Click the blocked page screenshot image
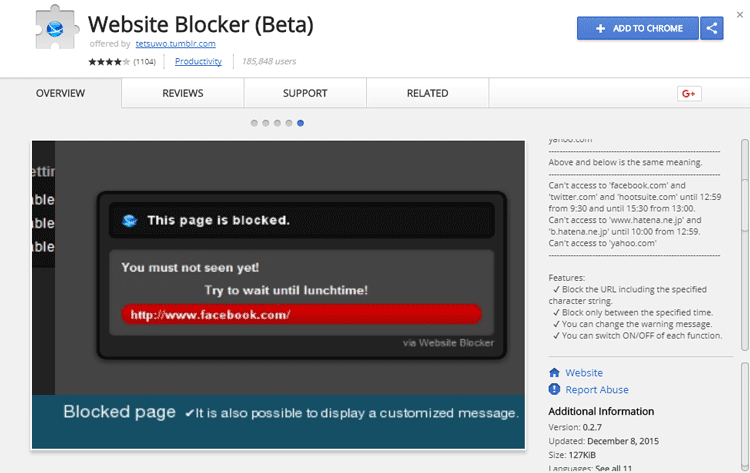Image resolution: width=750 pixels, height=473 pixels. pos(278,295)
